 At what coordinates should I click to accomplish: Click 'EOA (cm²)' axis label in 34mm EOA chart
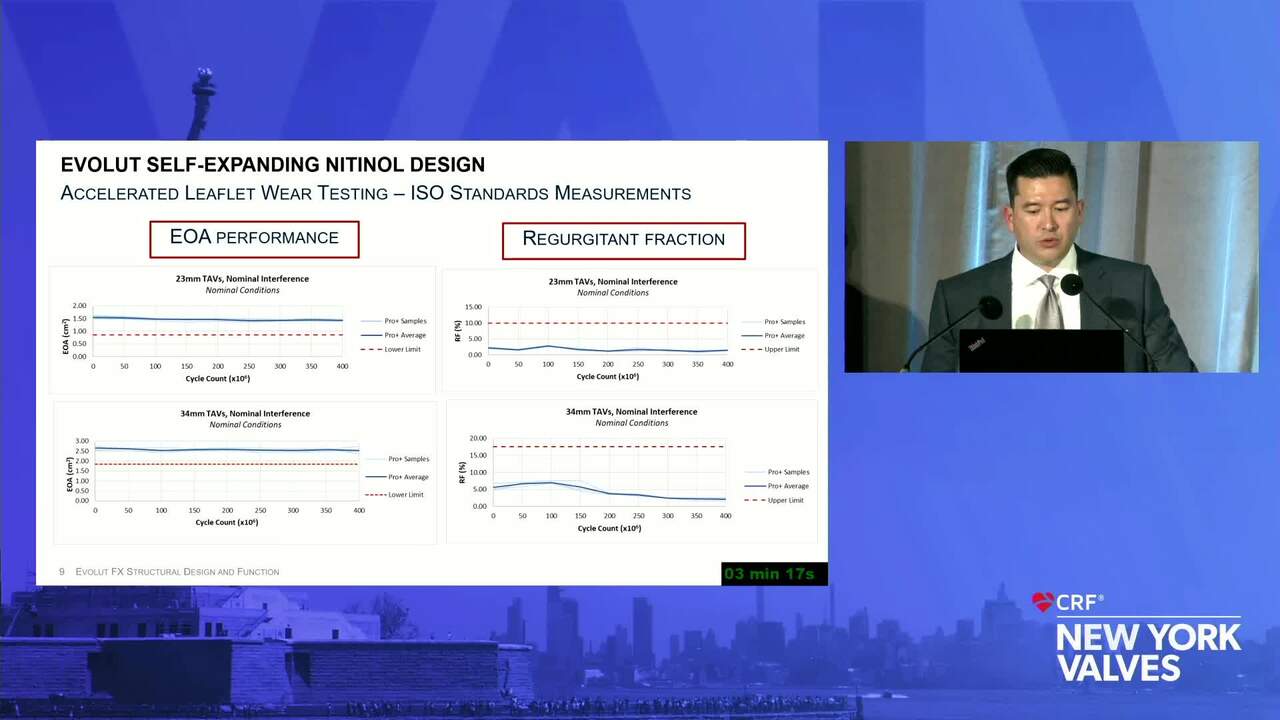[x=69, y=474]
